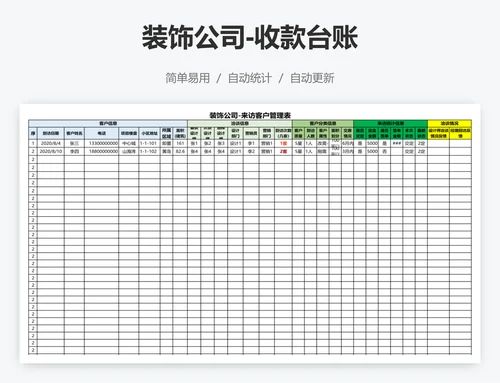This screenshot has height=383, width=500.
Task: Select 设计1 in the 李四 row
Action: click(x=235, y=151)
